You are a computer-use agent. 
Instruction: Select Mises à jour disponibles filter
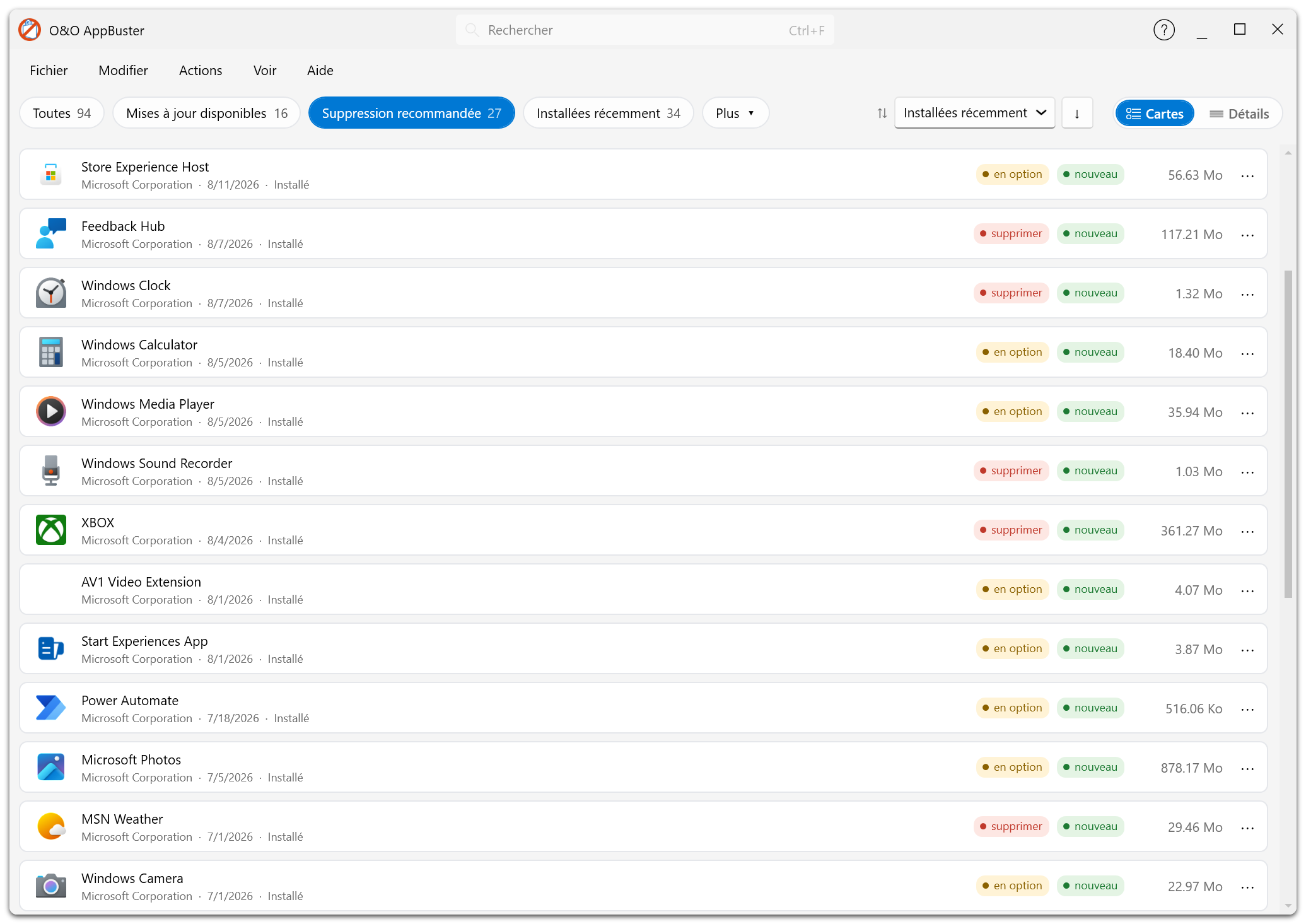(207, 114)
